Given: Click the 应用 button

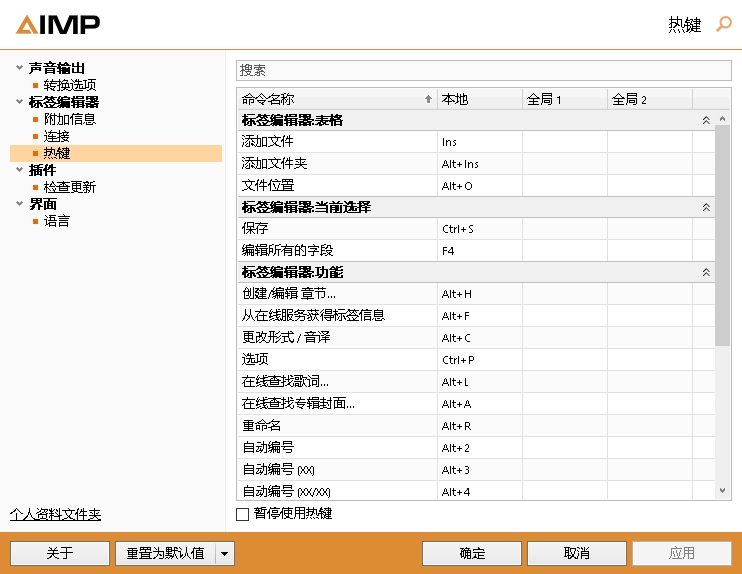Looking at the screenshot, I should (x=682, y=553).
